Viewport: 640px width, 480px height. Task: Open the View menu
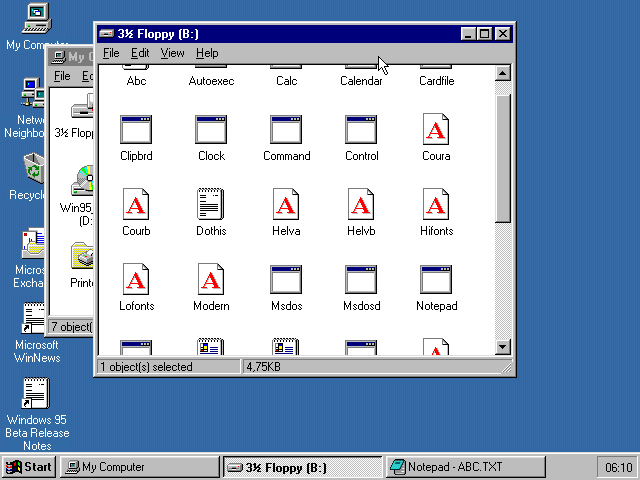tap(172, 53)
